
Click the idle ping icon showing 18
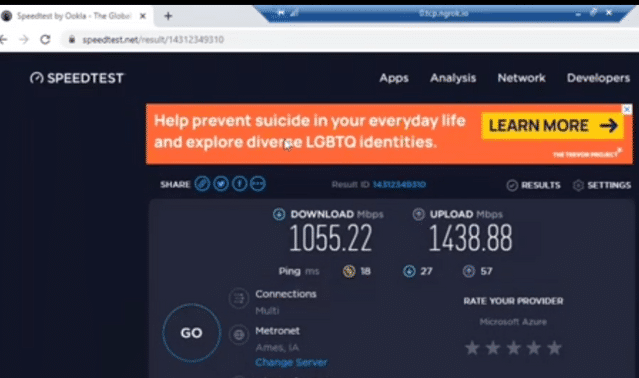tap(349, 271)
